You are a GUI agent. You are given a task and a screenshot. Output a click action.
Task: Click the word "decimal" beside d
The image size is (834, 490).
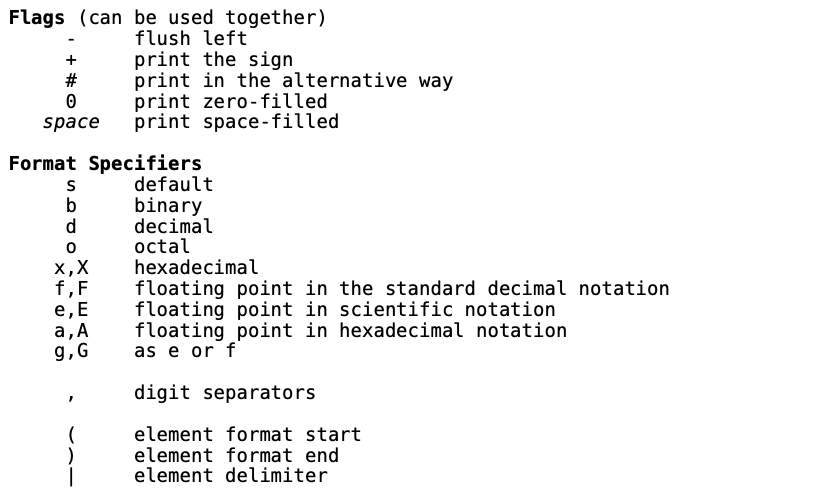pos(173,226)
